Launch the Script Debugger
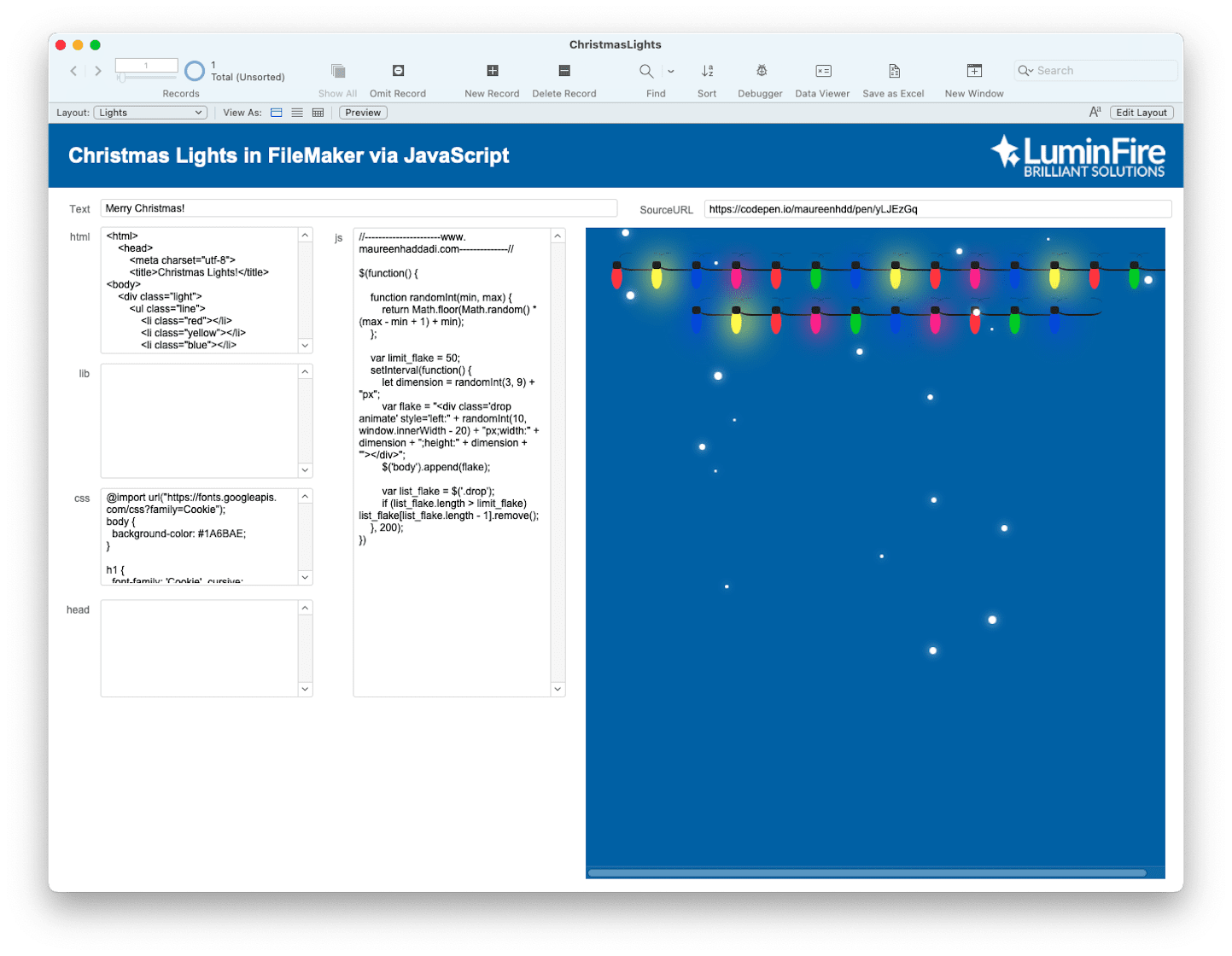Image resolution: width=1232 pixels, height=956 pixels. point(760,72)
